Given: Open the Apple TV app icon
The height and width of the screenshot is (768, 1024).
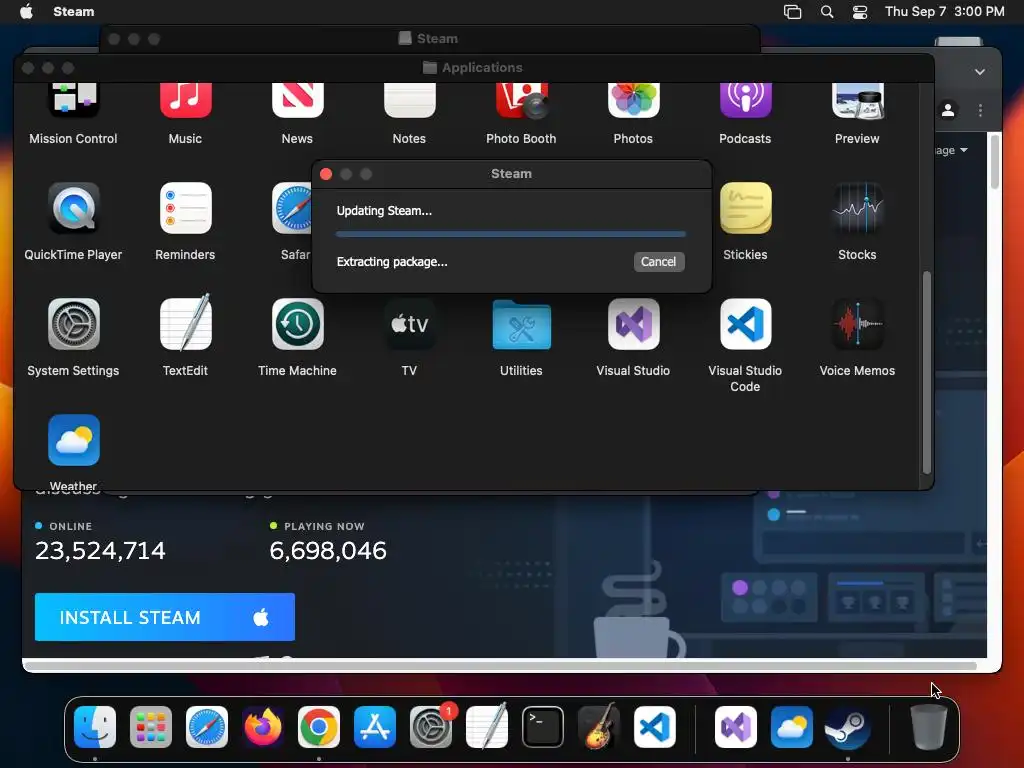Looking at the screenshot, I should point(409,324).
